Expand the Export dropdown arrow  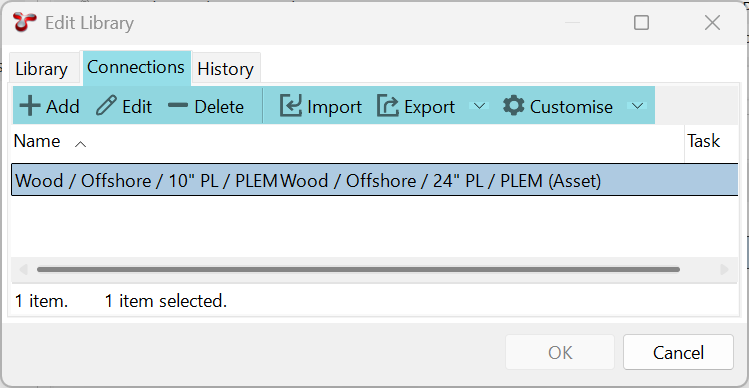coord(479,106)
